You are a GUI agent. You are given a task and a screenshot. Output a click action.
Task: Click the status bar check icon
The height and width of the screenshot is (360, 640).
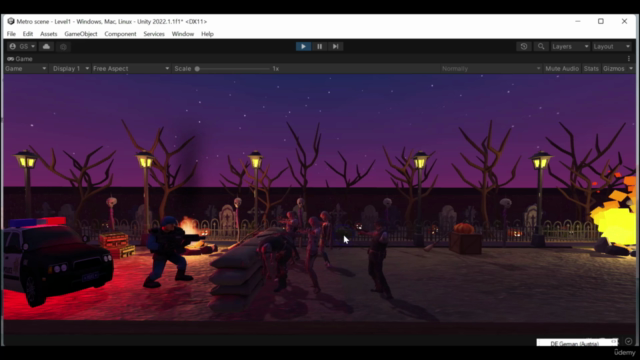coord(629,341)
